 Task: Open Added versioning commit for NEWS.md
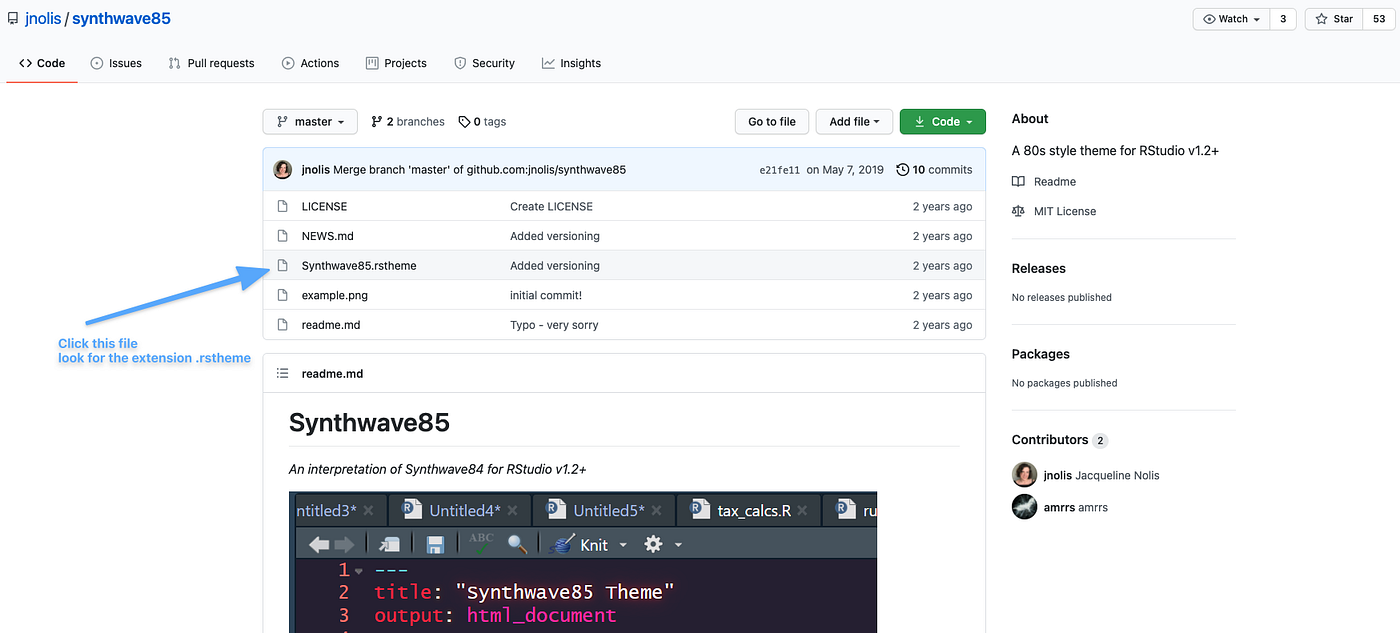555,236
